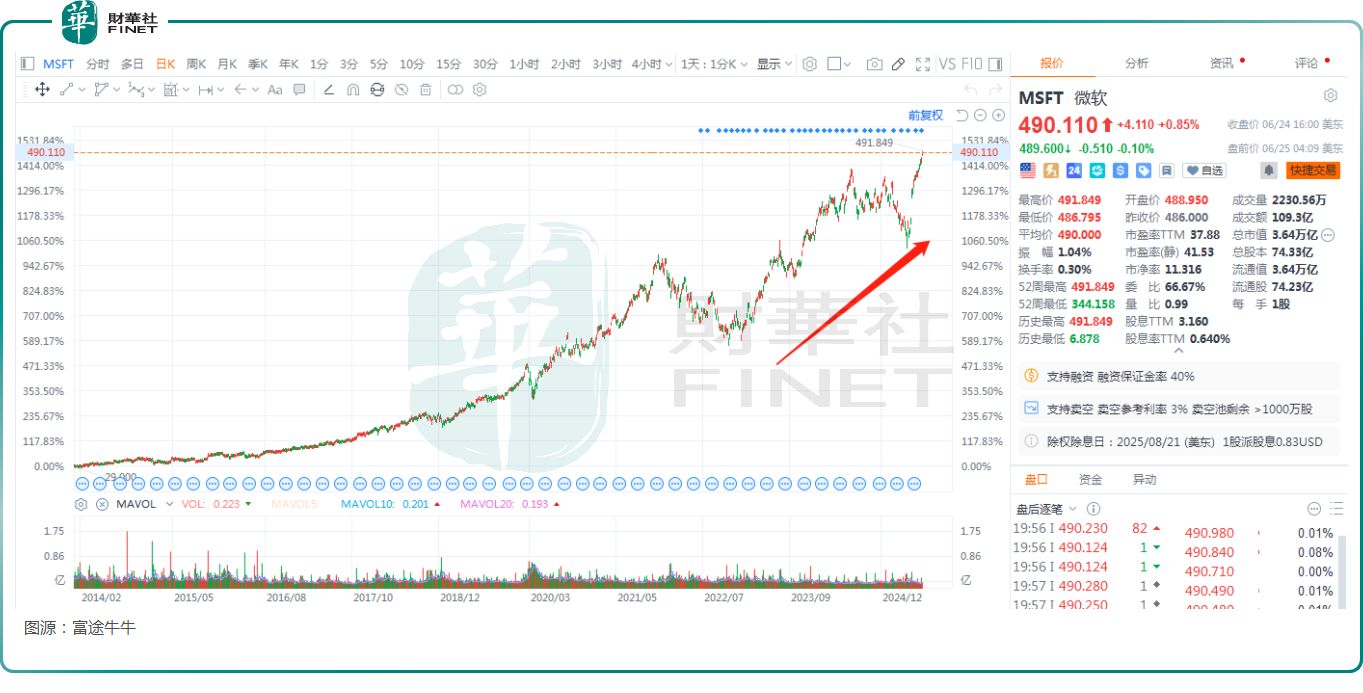Viewport: 1363px width, 693px height.
Task: Select the 分时 intraday view
Action: tap(98, 64)
